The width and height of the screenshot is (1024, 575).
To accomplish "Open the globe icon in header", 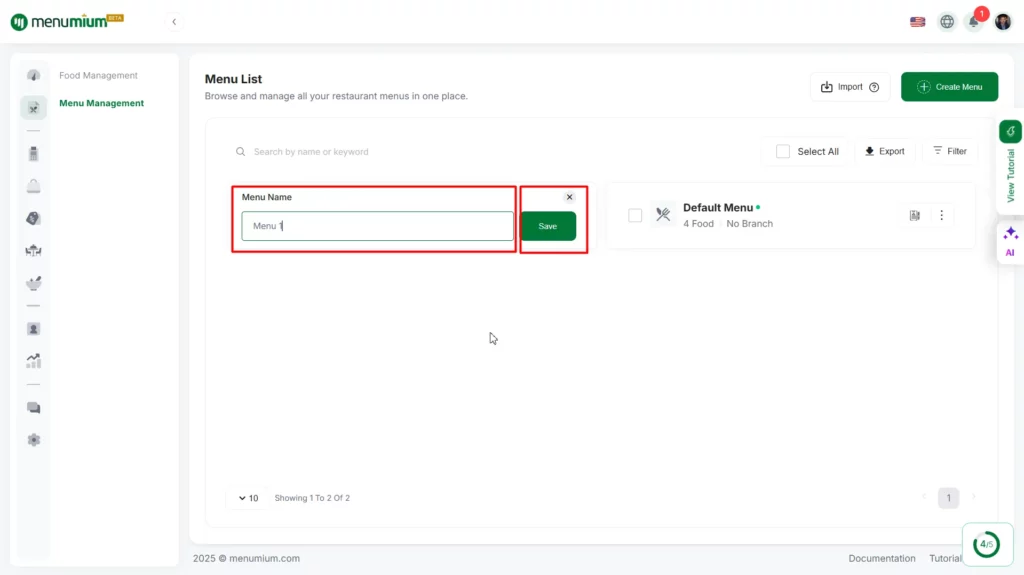I will 947,22.
